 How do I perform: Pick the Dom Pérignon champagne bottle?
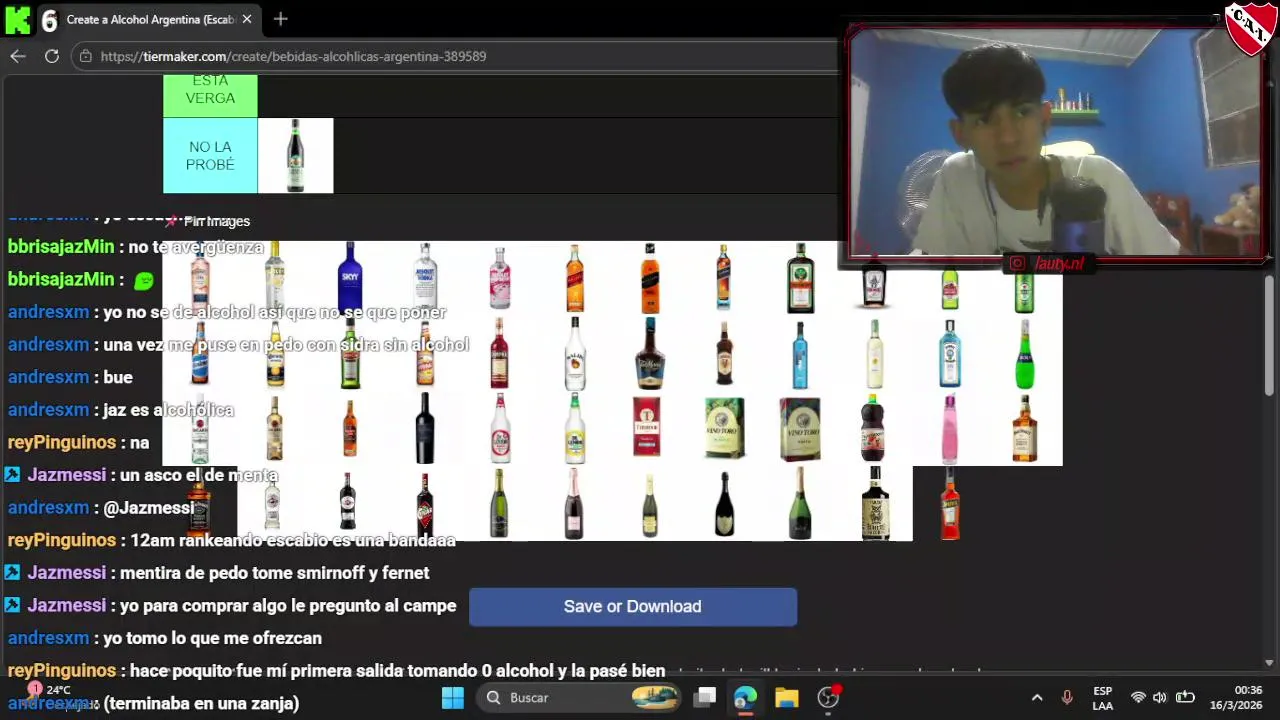(x=725, y=503)
